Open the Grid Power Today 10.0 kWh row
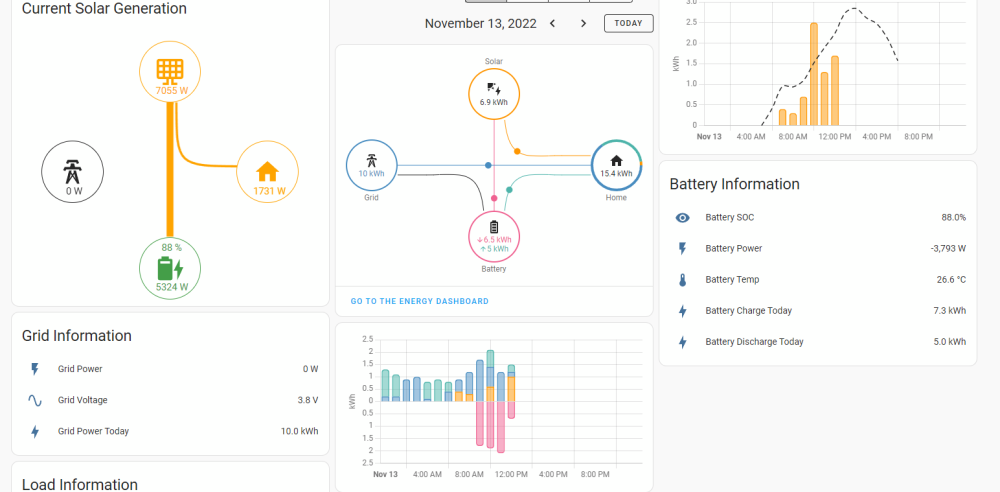1000x492 pixels. pos(170,431)
